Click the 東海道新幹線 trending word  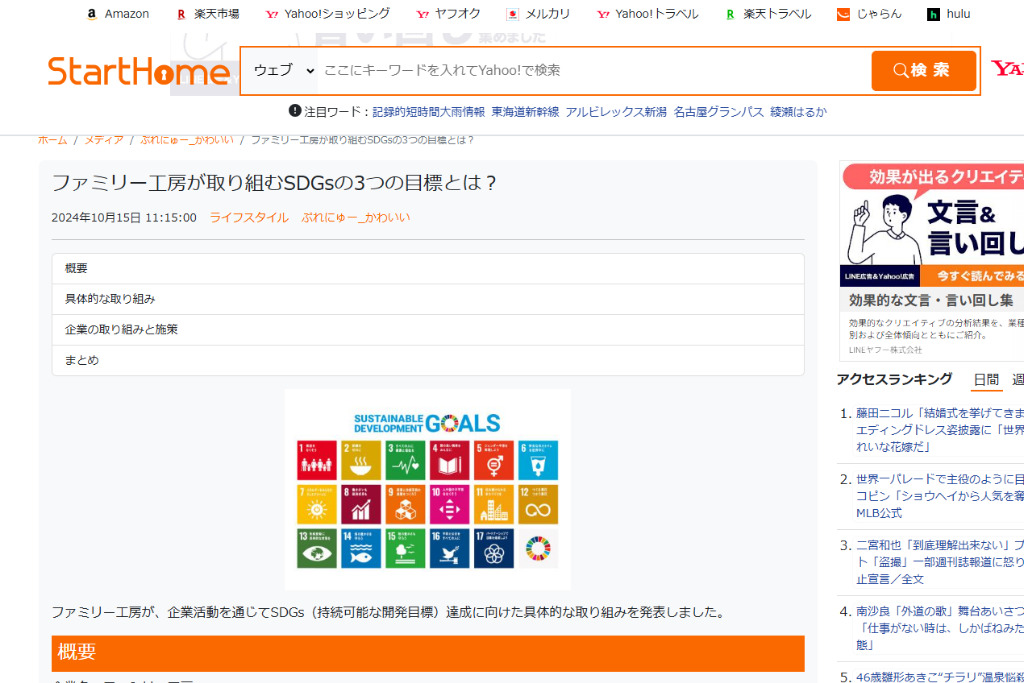[x=525, y=112]
